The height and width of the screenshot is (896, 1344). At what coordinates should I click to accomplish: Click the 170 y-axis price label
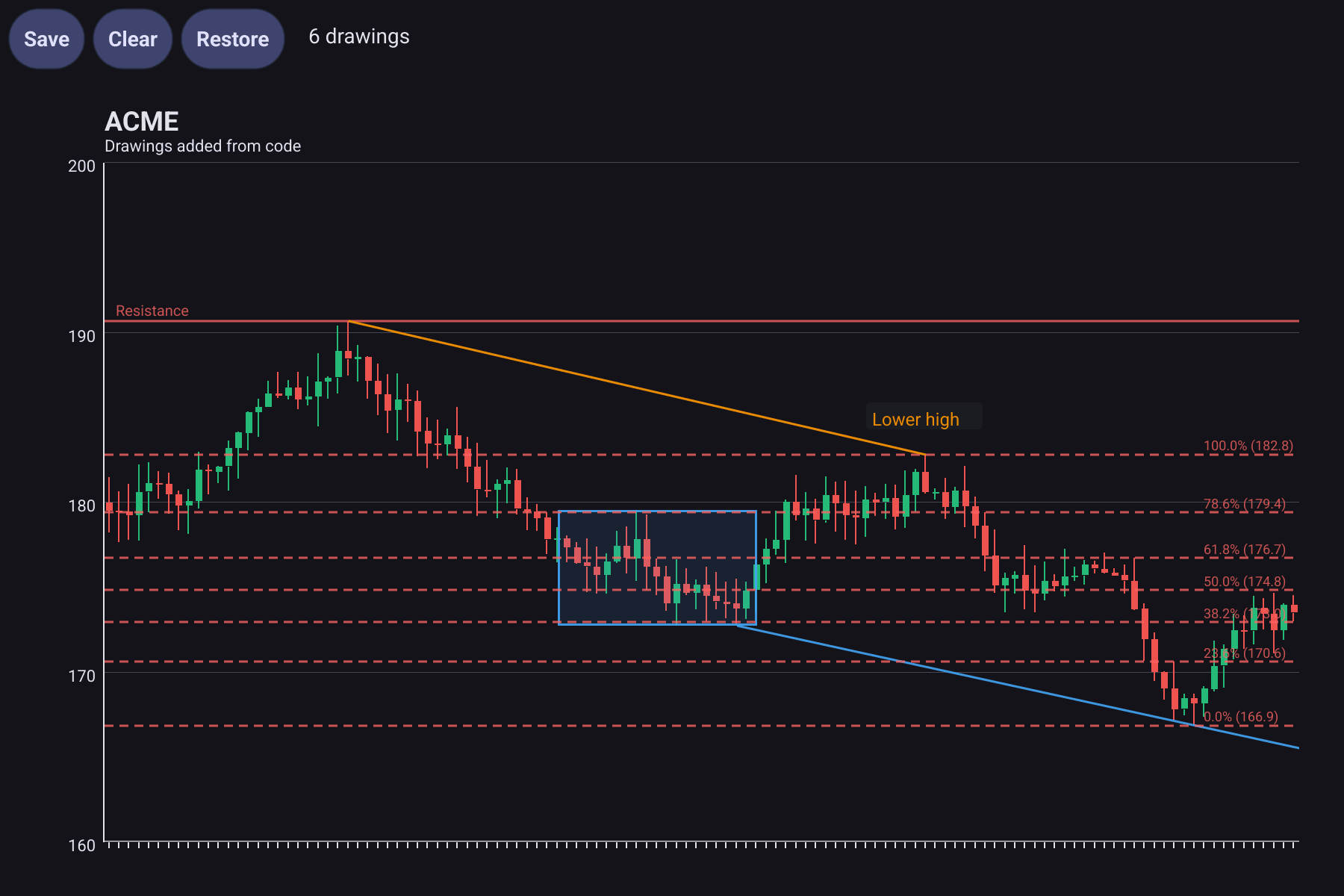coord(81,676)
